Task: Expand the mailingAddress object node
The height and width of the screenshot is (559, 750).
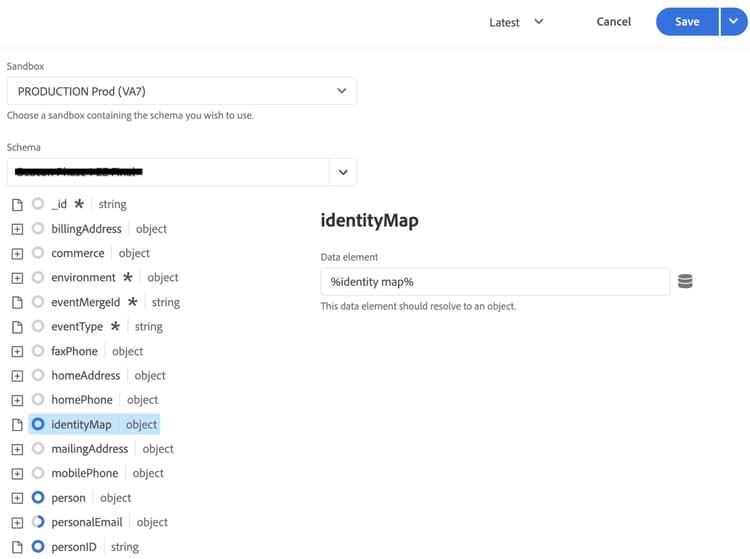Action: click(x=17, y=449)
